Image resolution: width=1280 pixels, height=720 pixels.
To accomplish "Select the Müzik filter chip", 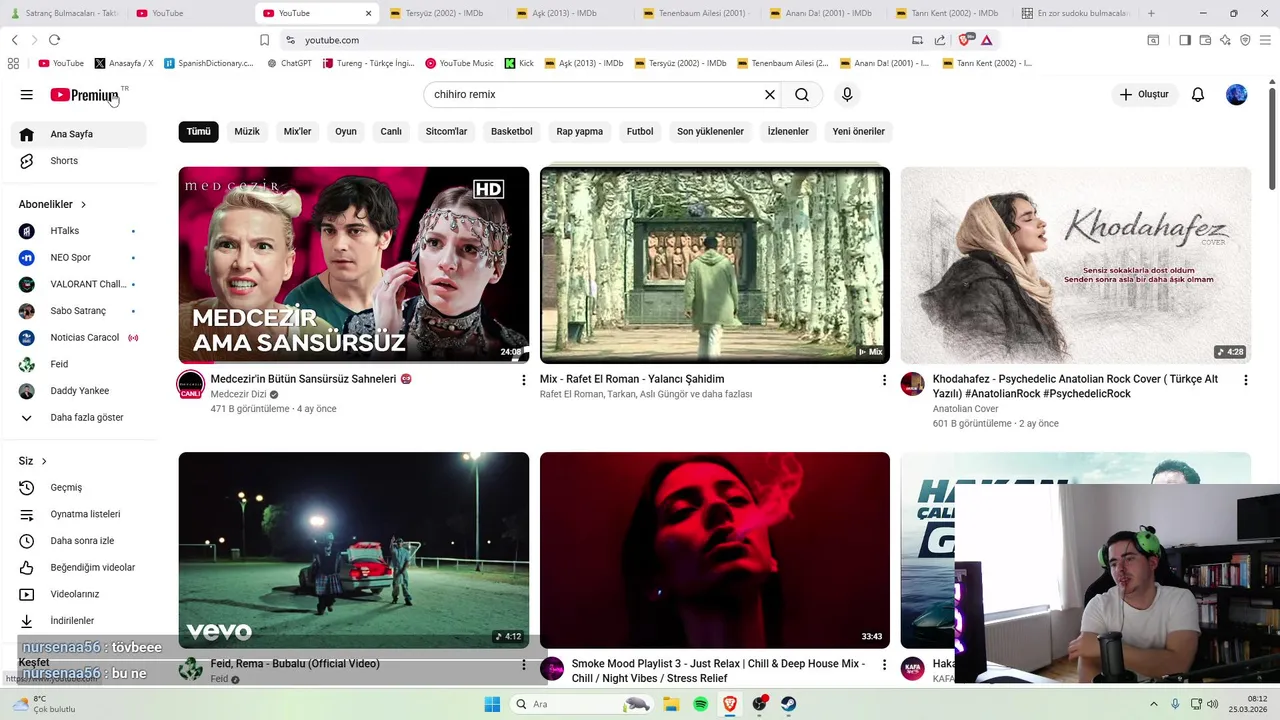I will (247, 131).
